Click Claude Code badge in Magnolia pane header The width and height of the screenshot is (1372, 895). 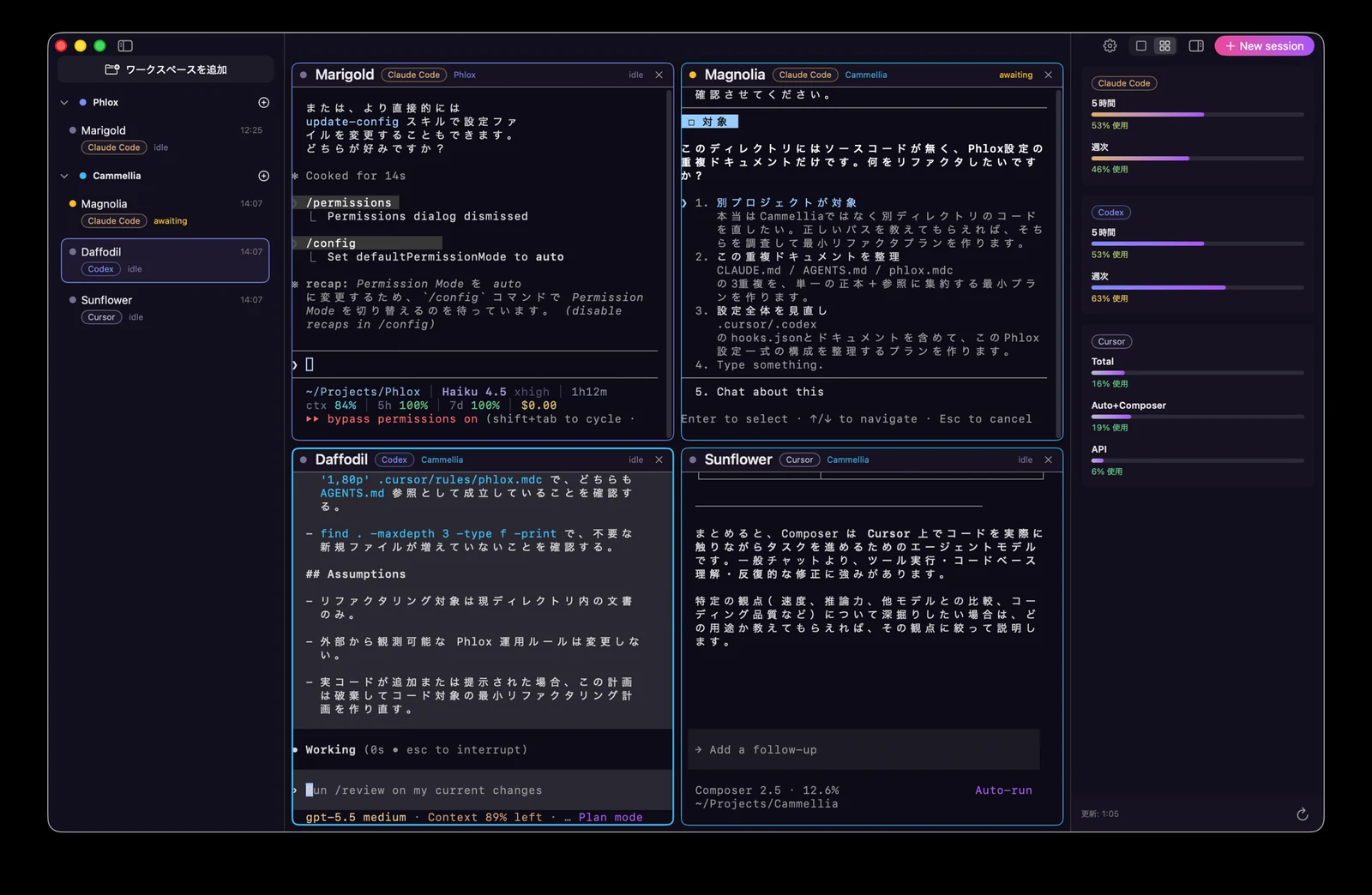coord(805,75)
